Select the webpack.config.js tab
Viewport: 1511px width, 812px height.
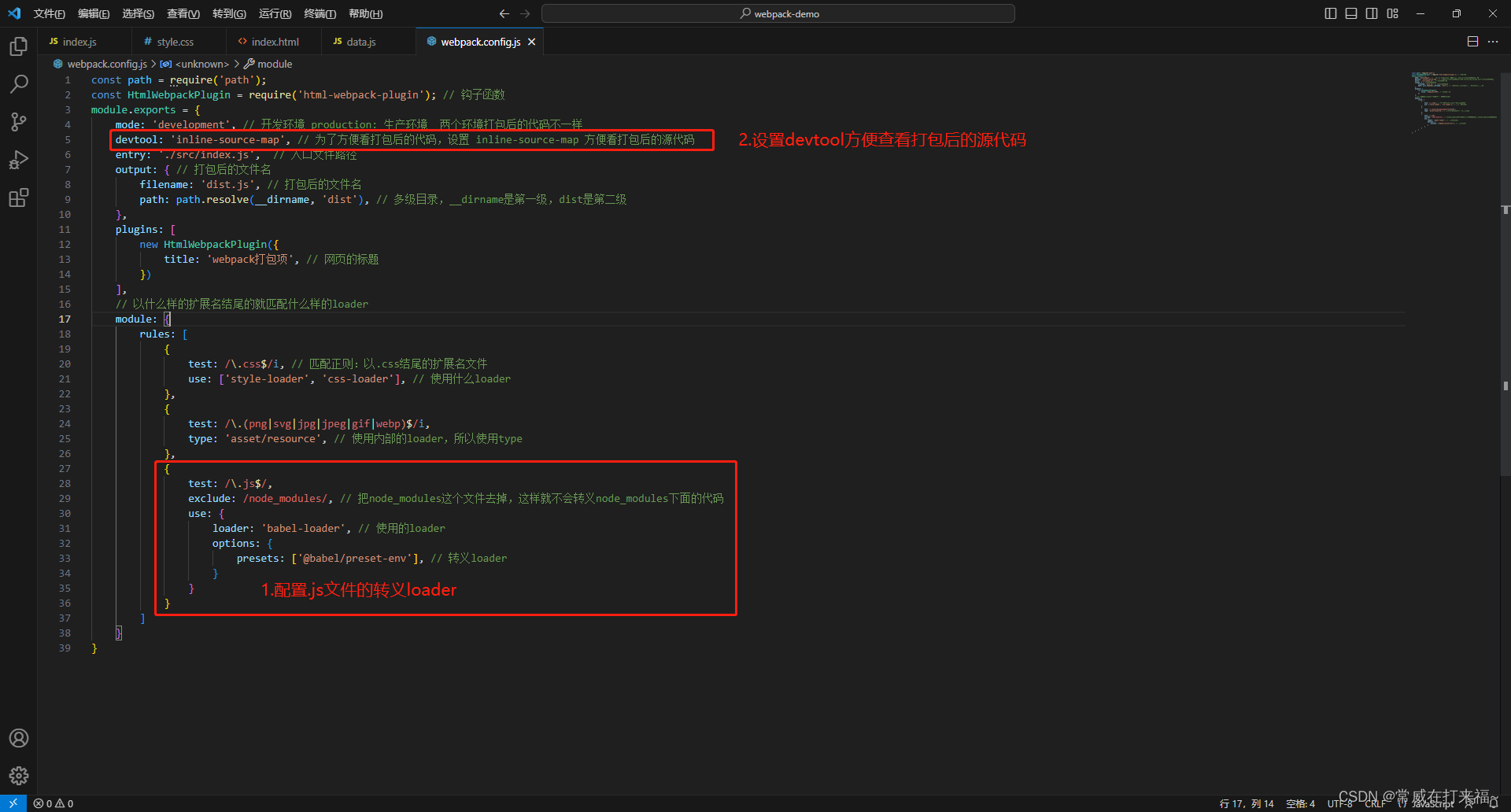(x=480, y=42)
